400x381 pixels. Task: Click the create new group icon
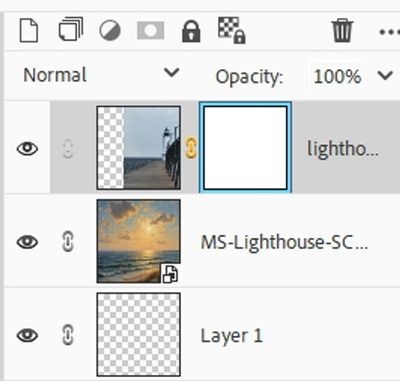(71, 30)
